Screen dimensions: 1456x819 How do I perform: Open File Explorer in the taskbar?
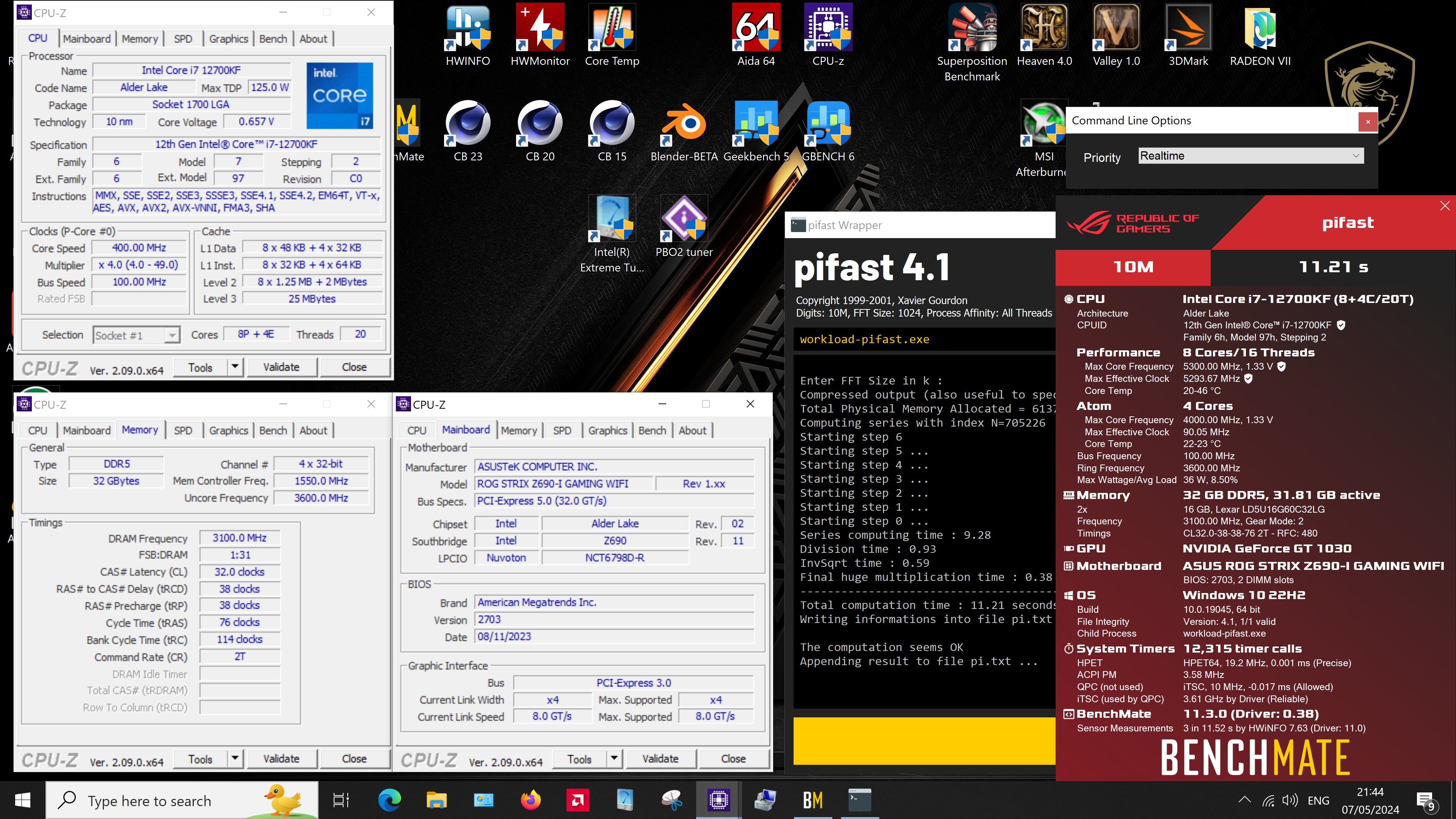coord(436,800)
